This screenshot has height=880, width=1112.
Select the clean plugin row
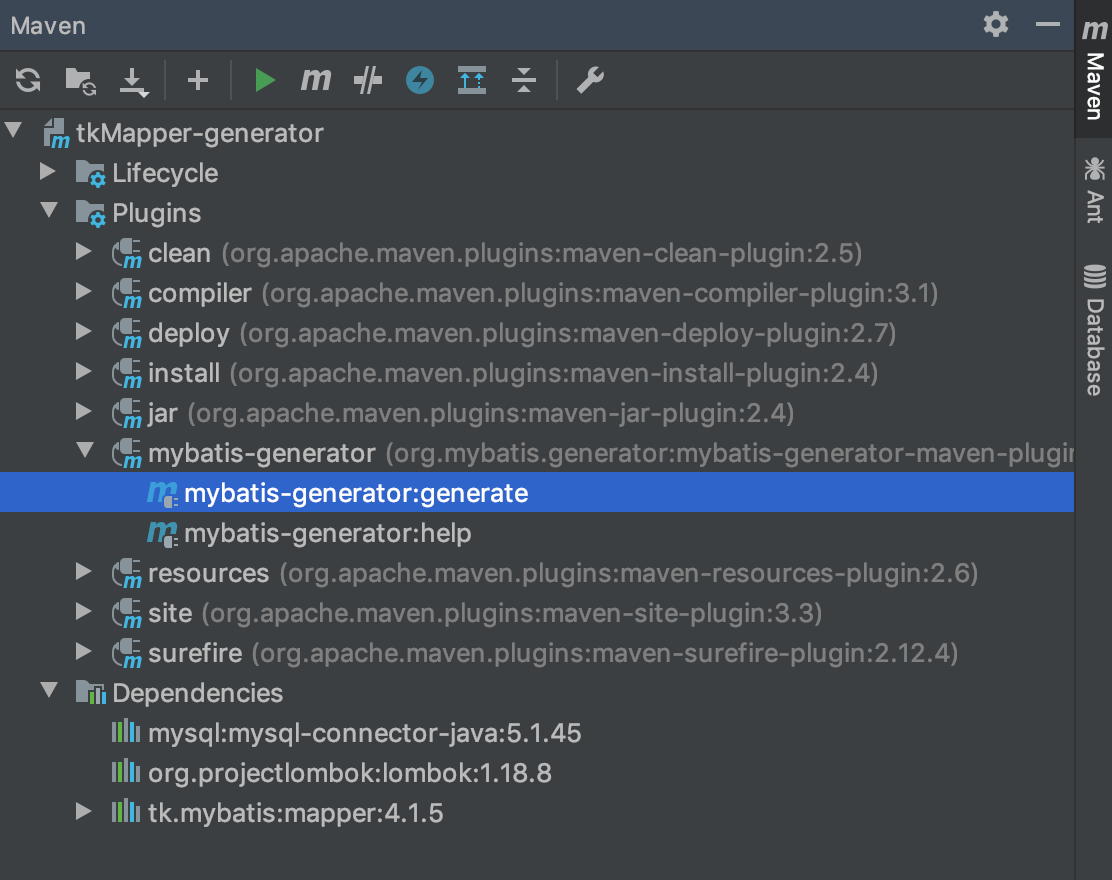537,253
